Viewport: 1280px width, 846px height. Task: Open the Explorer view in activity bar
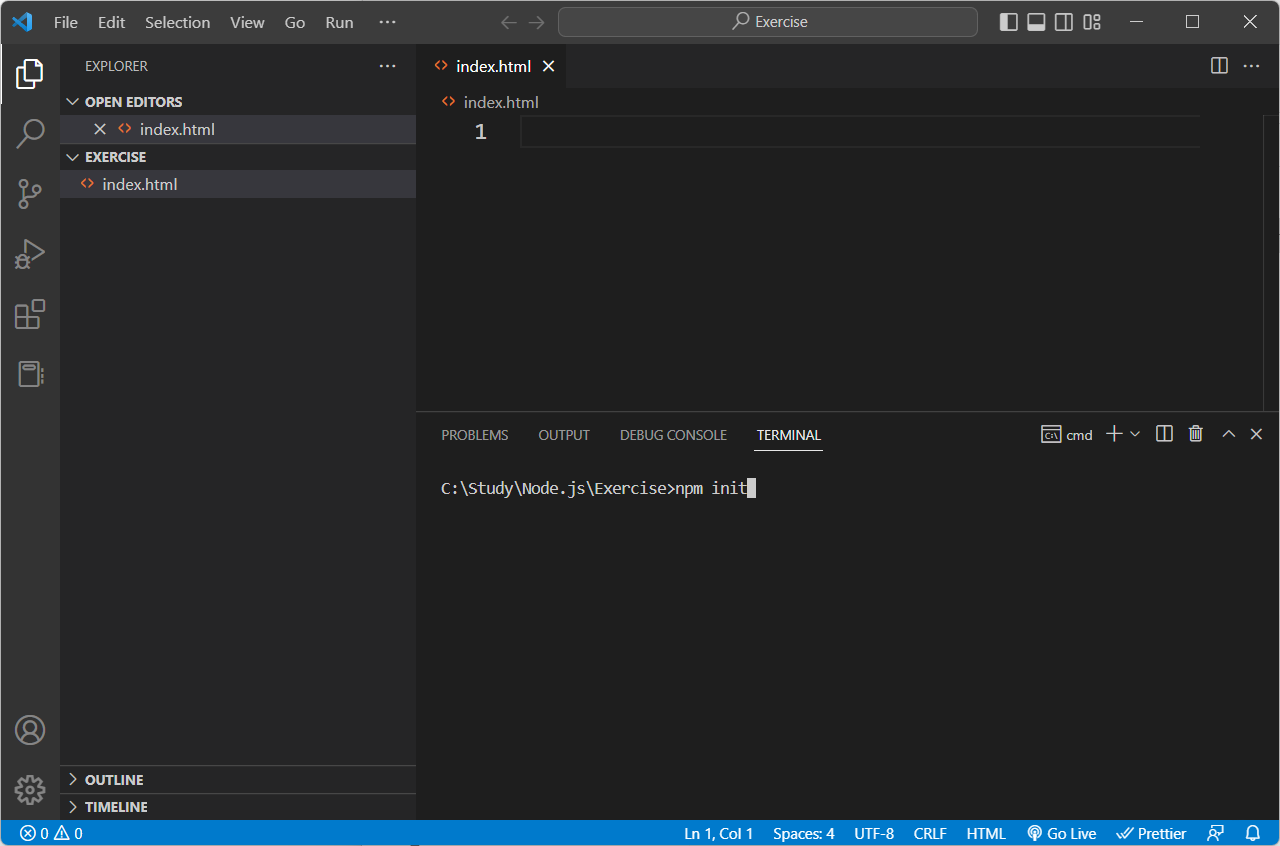pos(30,73)
